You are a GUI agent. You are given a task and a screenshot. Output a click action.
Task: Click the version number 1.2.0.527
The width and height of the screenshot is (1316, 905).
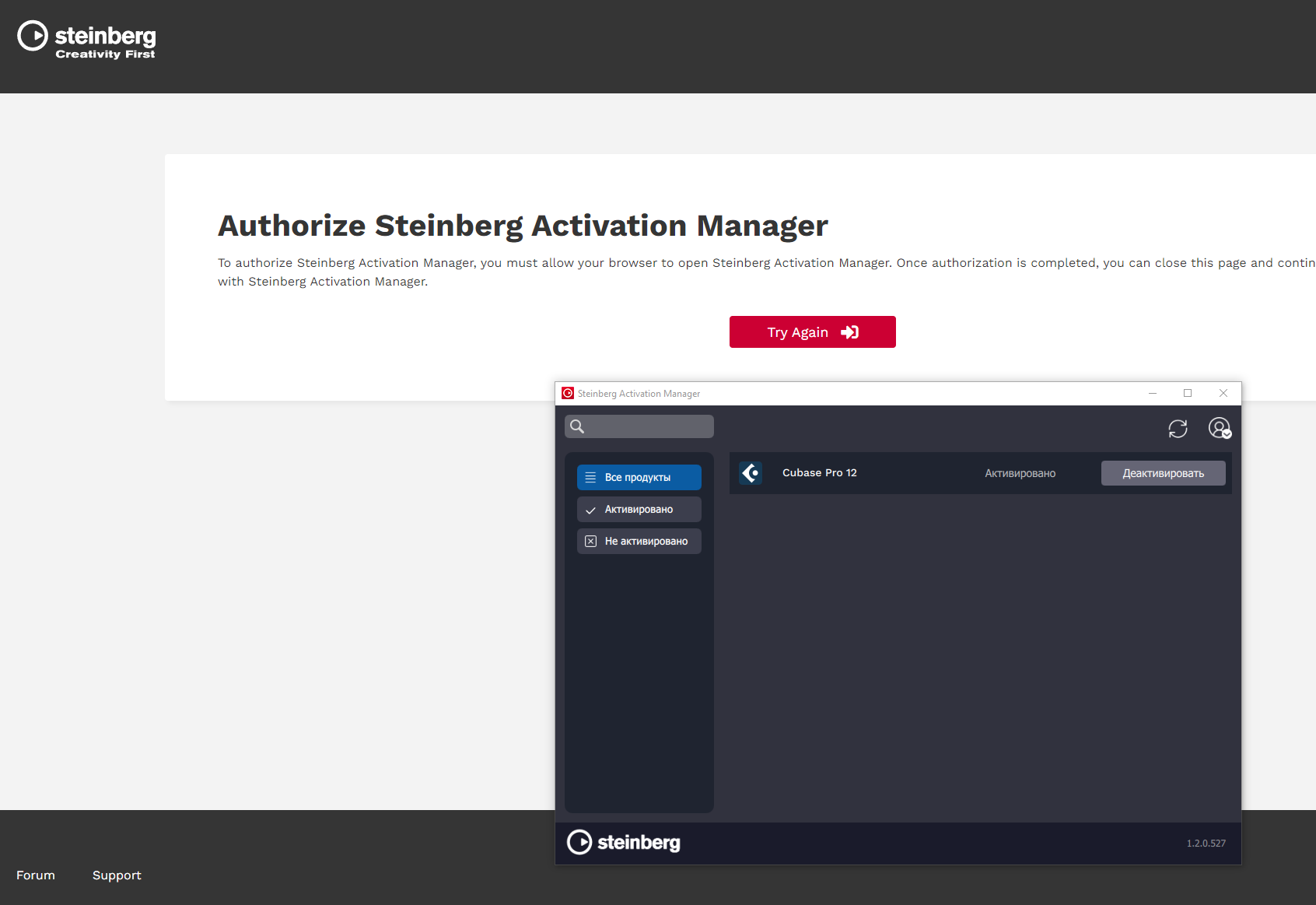tap(1206, 843)
